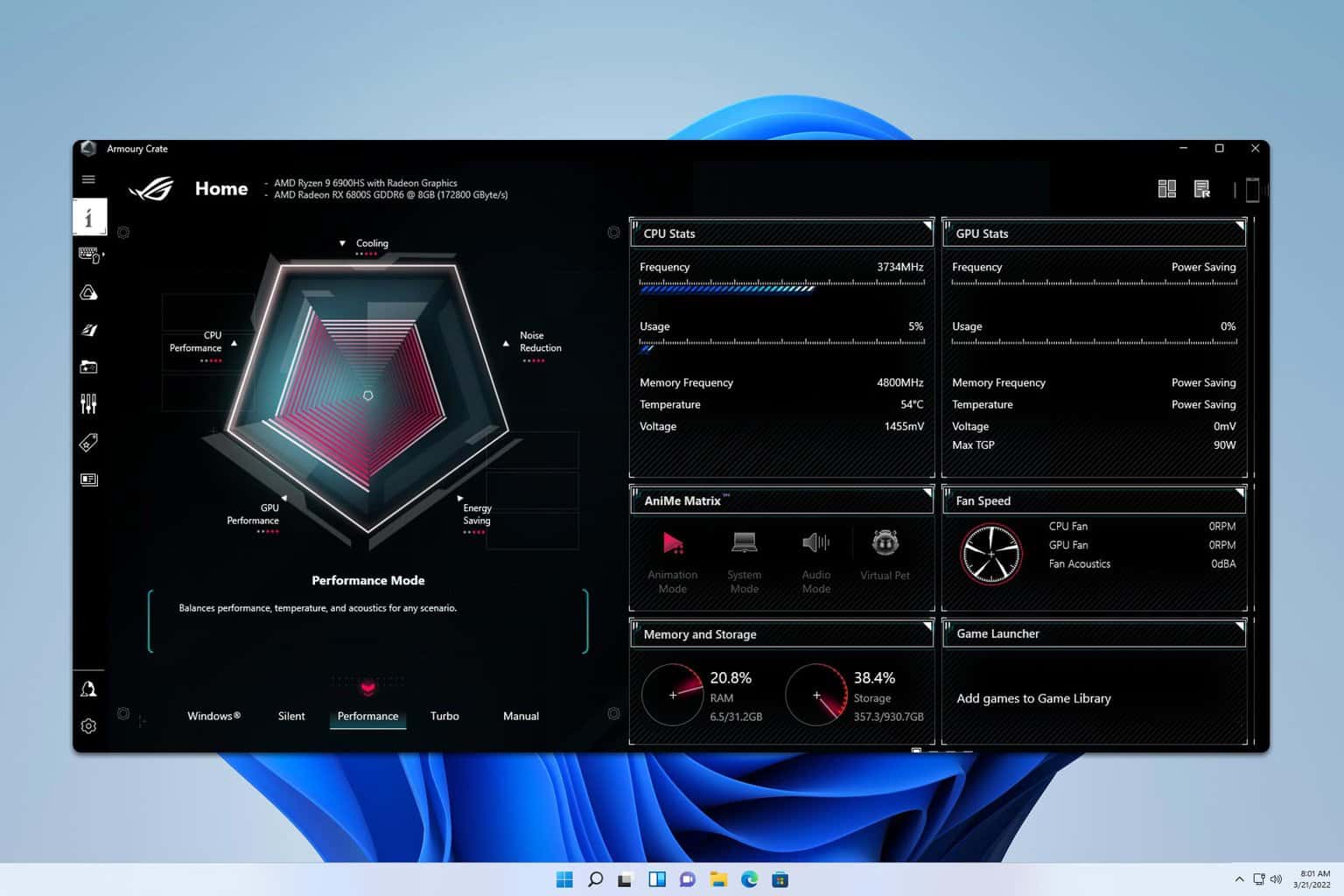Image resolution: width=1344 pixels, height=896 pixels.
Task: Open the News card icon in sidebar
Action: (x=89, y=479)
